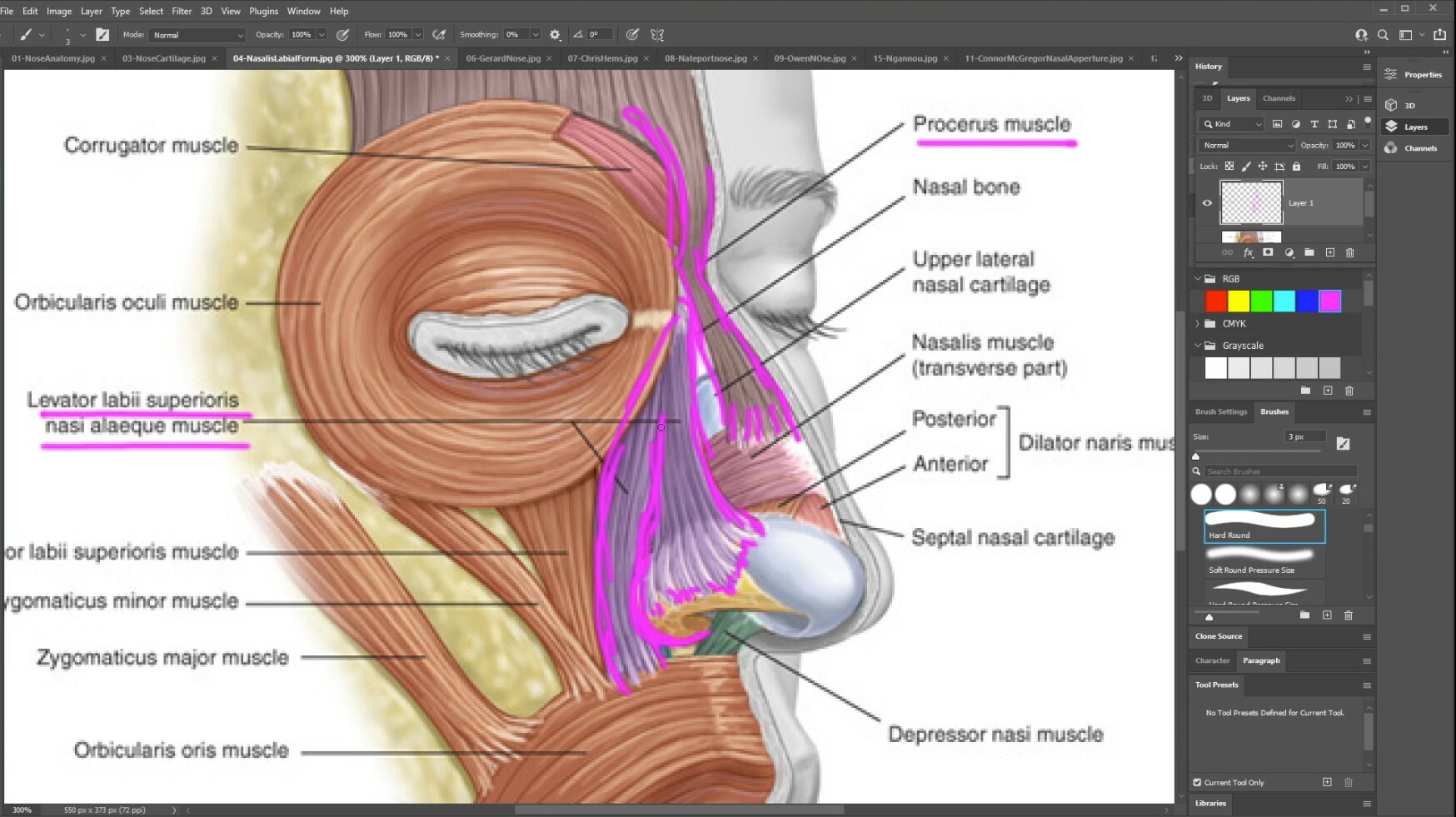Viewport: 1456px width, 817px height.
Task: Open the layer filter Kind dropdown
Action: [x=1233, y=124]
